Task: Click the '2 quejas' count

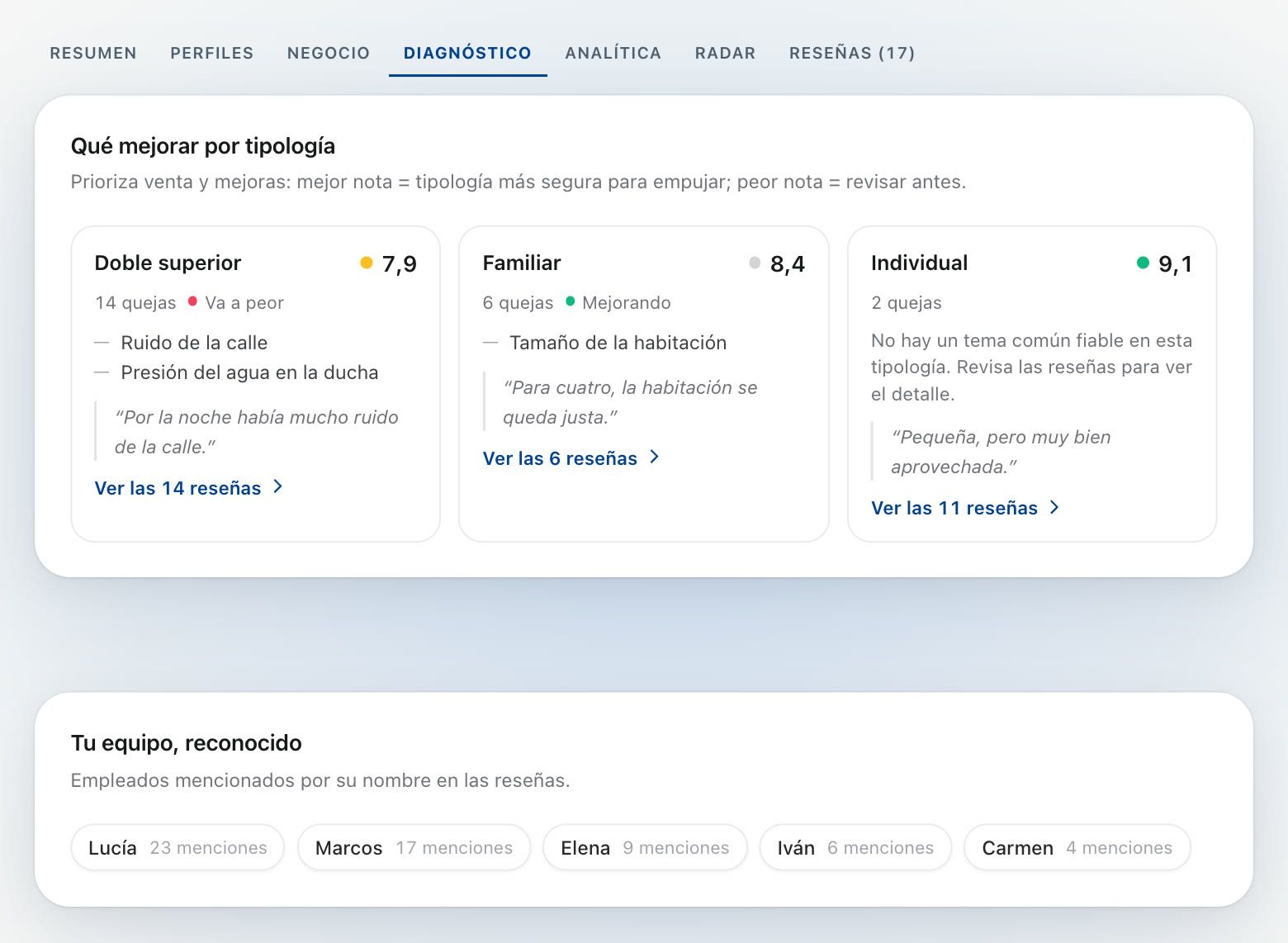Action: (x=907, y=303)
